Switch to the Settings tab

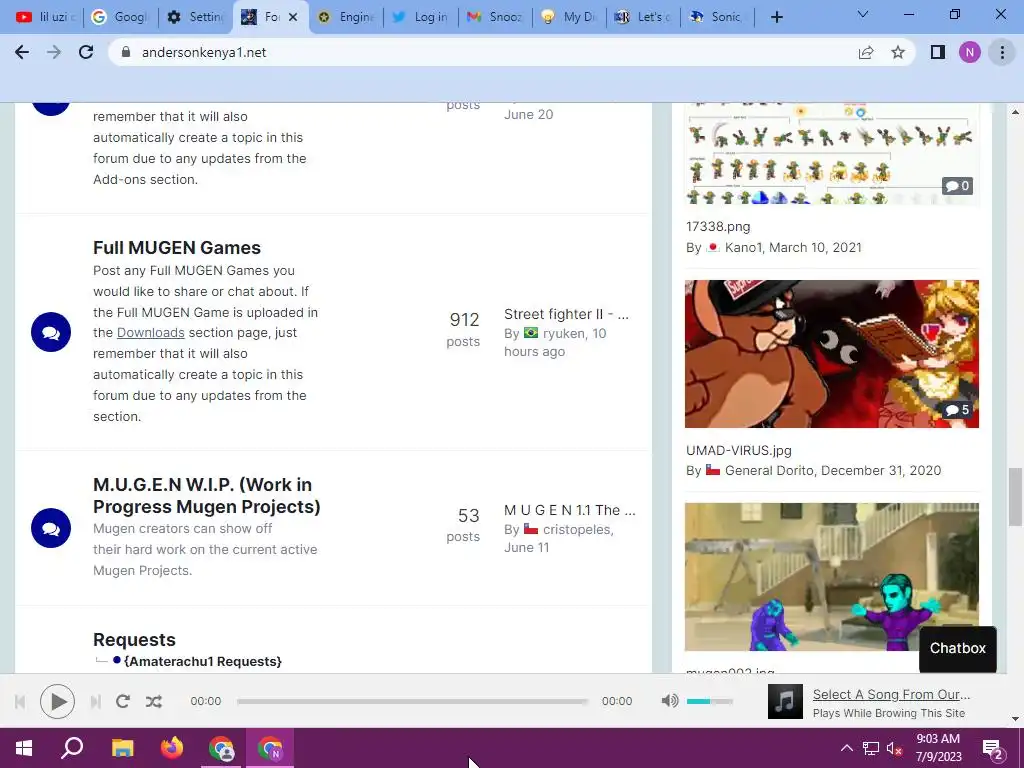[x=195, y=17]
